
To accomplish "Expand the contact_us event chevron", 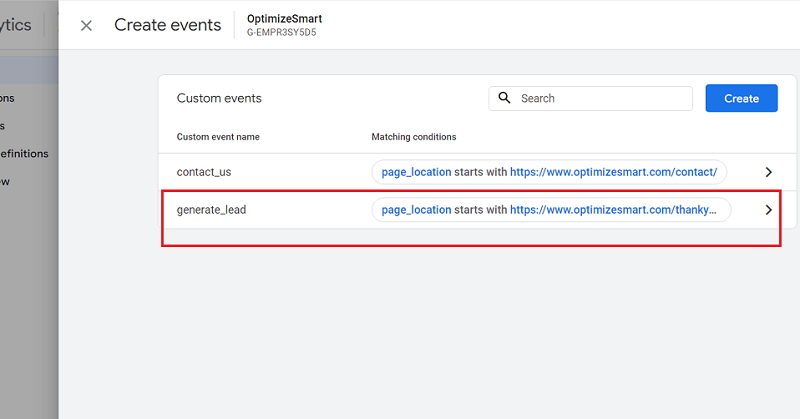I will pyautogui.click(x=768, y=172).
